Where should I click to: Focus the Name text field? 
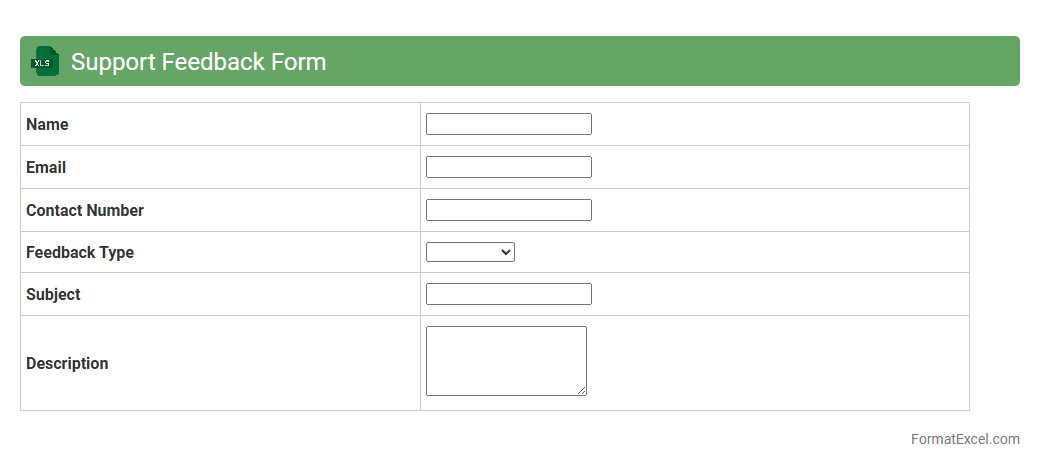coord(508,124)
